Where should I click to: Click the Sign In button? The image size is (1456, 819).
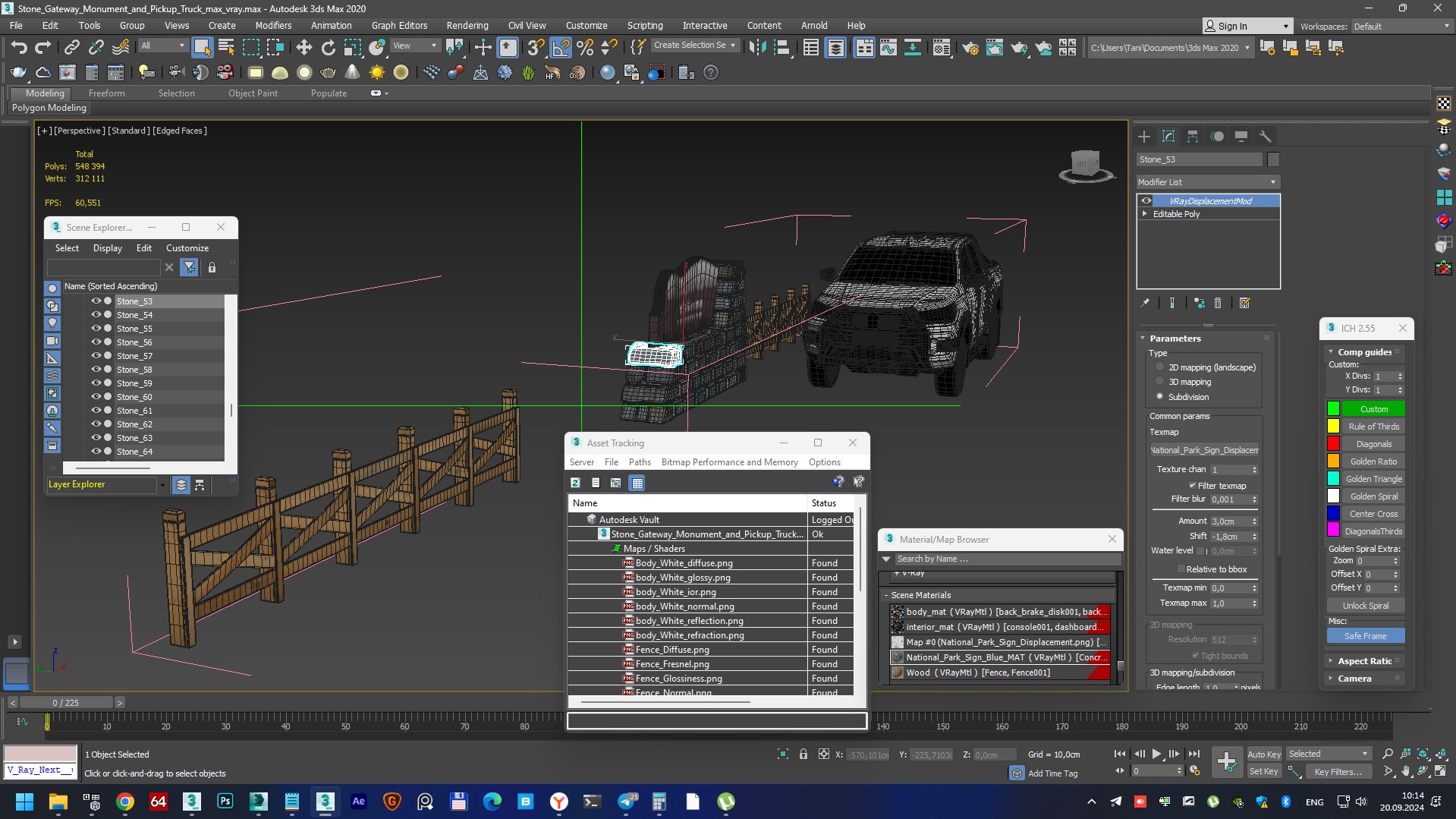pos(1247,27)
